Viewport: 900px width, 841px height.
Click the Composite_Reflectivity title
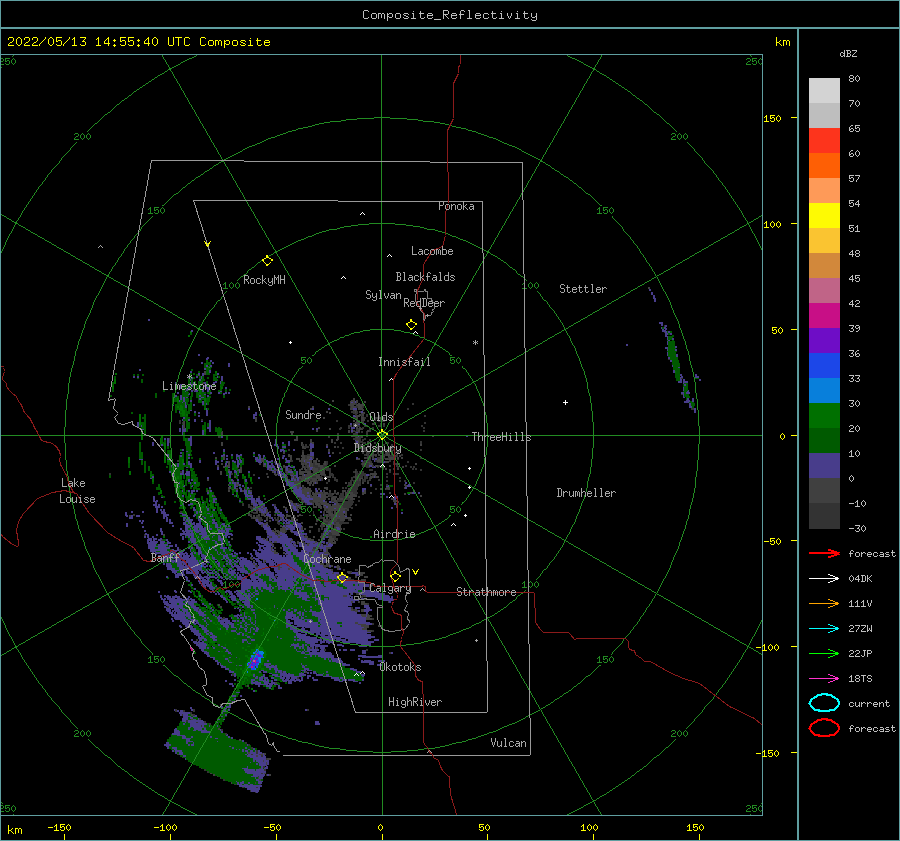click(450, 15)
